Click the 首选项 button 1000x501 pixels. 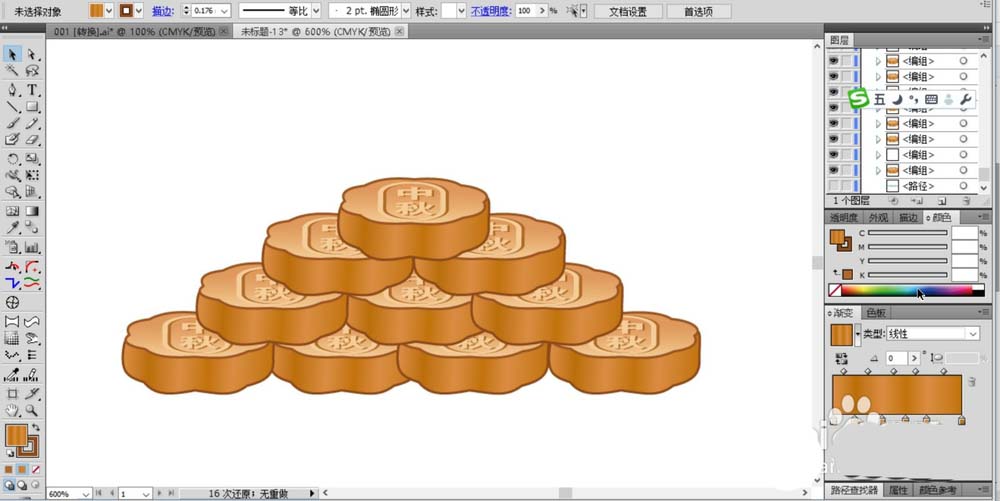pos(698,11)
